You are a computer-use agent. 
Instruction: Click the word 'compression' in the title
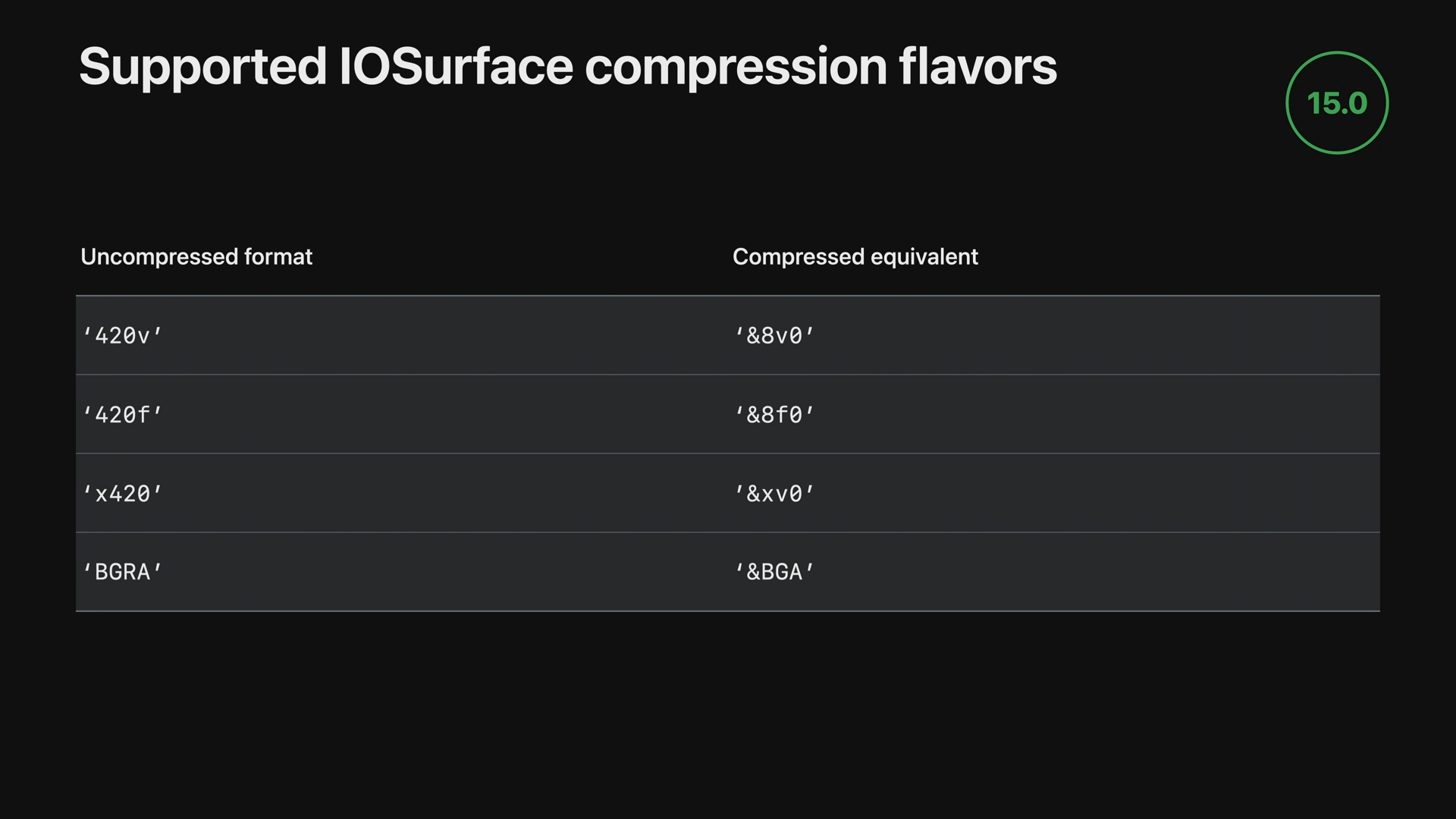(x=736, y=67)
